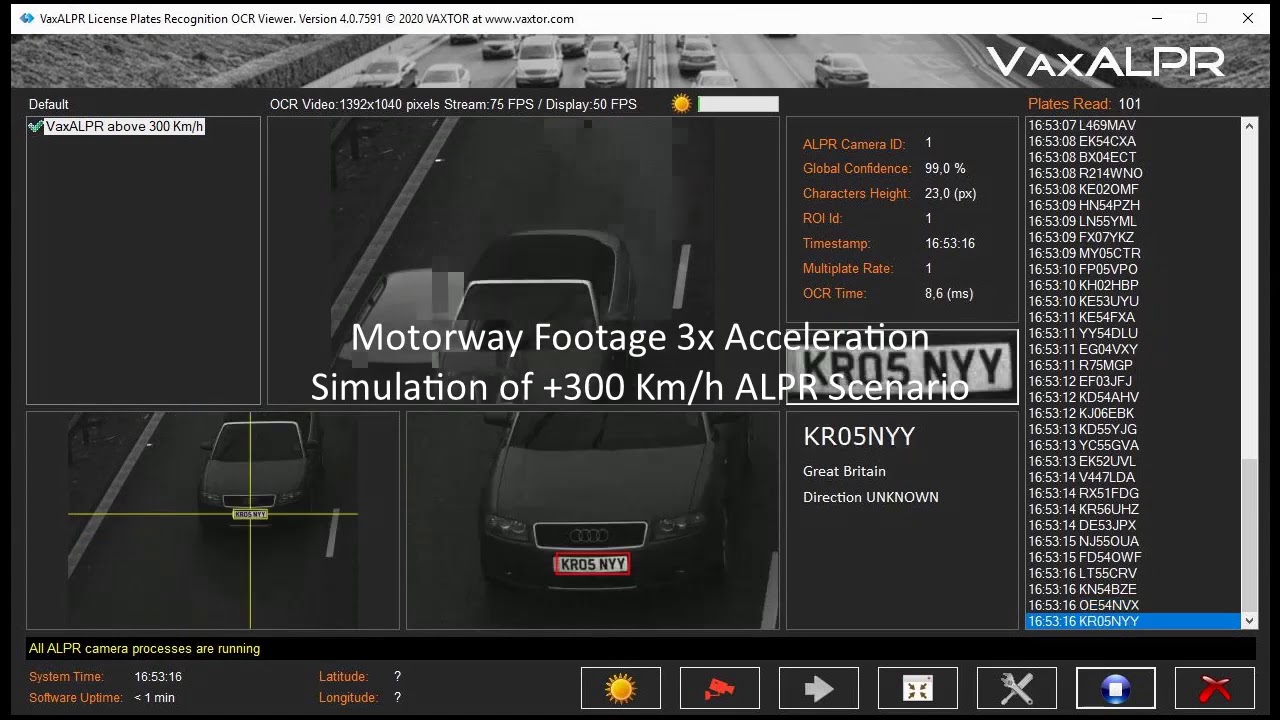Select plate entry 16:53:09 LN55YML
The height and width of the screenshot is (720, 1280).
coord(1134,221)
